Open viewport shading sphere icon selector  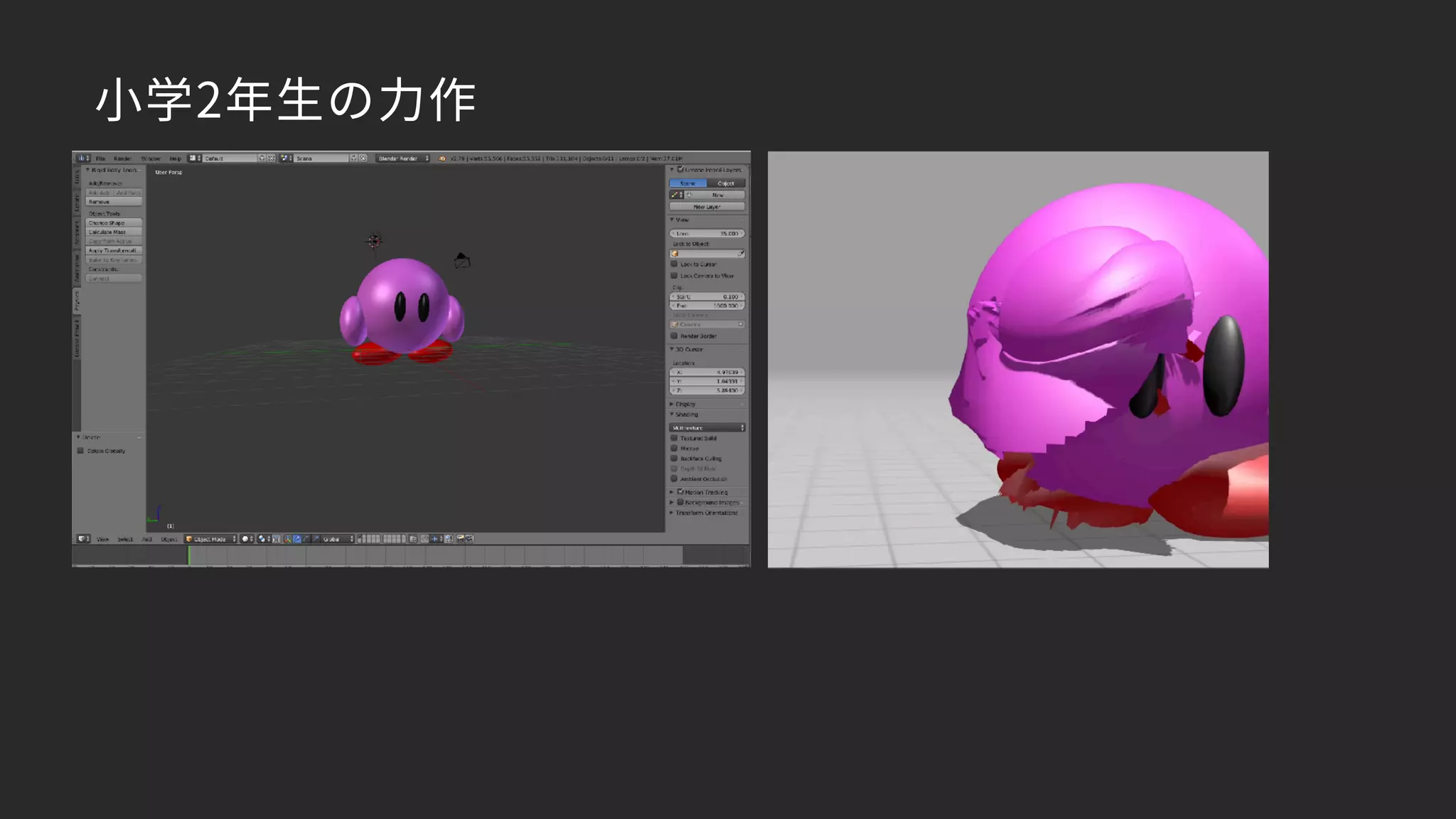pos(246,539)
